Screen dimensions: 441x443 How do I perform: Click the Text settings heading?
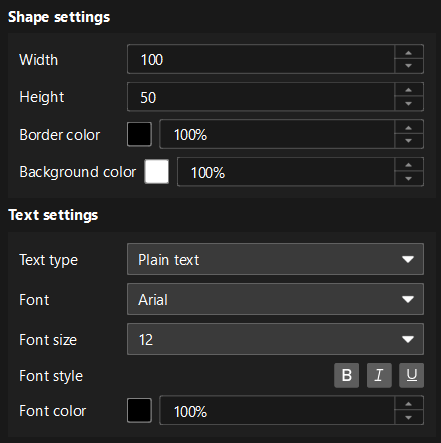53,215
